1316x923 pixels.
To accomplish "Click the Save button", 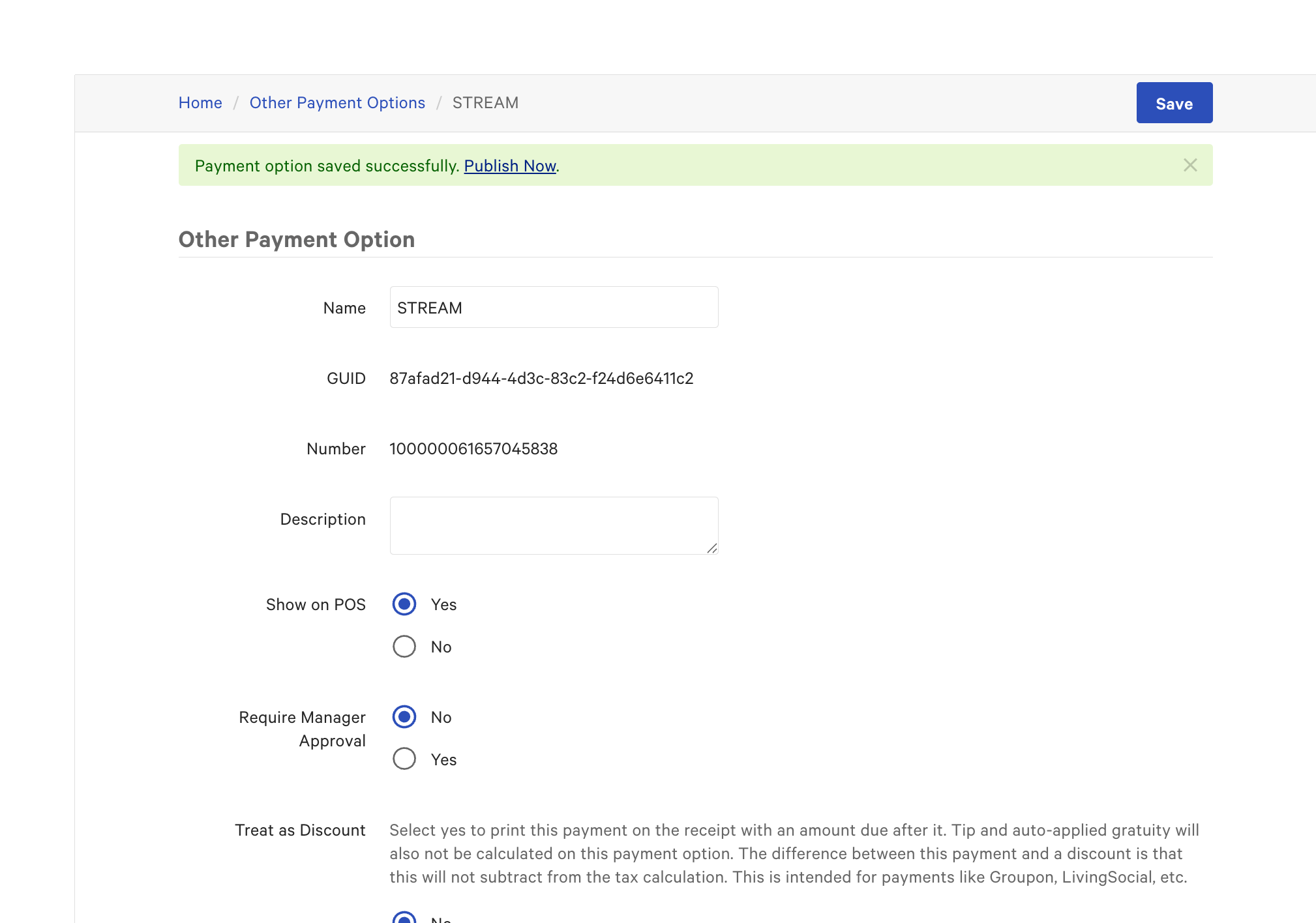I will pos(1174,103).
